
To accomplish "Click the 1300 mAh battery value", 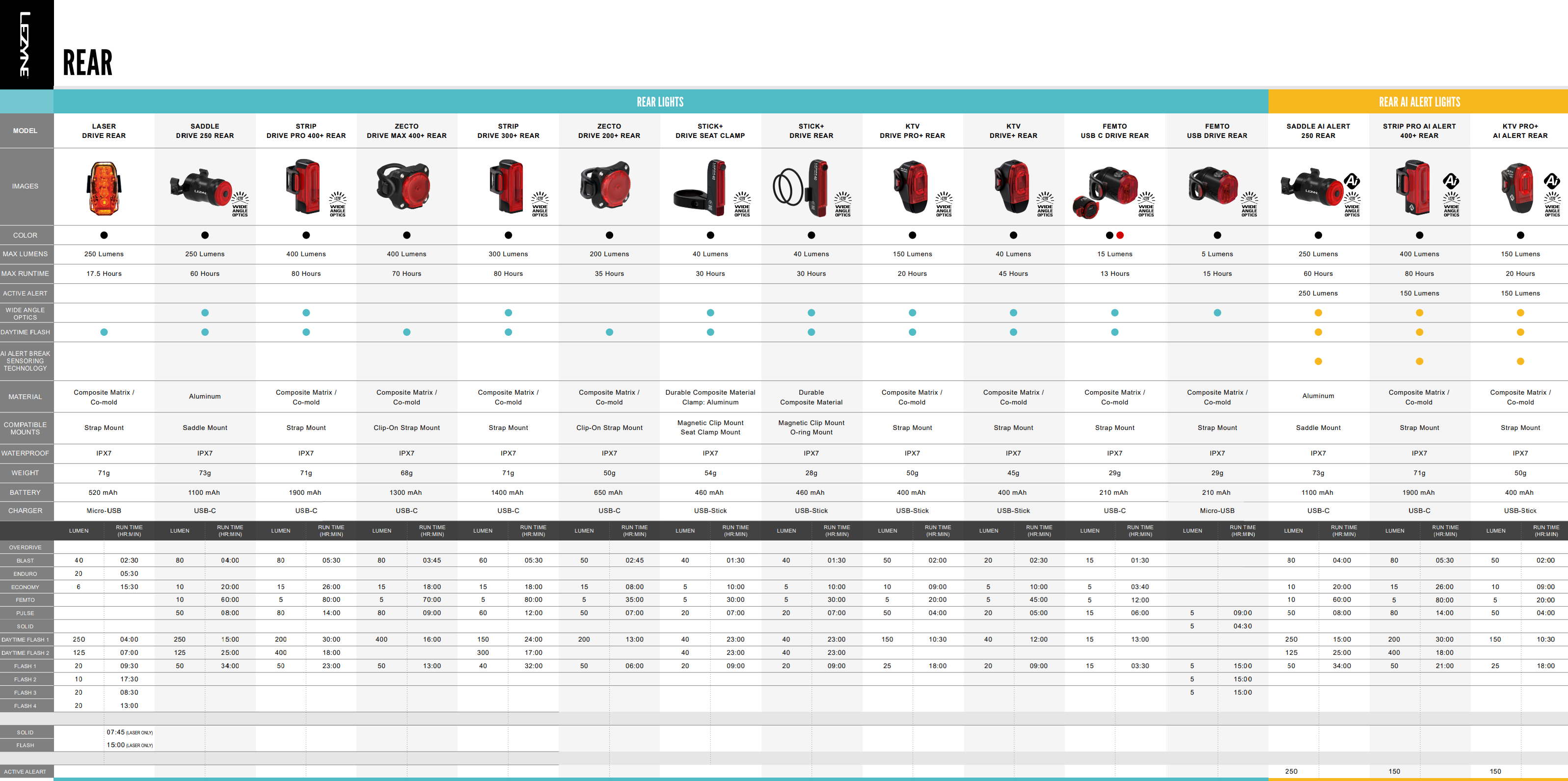I will [x=406, y=493].
